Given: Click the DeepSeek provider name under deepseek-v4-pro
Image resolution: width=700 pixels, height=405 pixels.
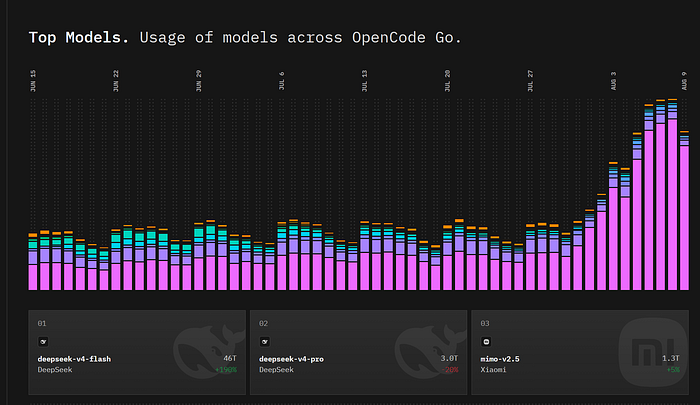Looking at the screenshot, I should point(276,370).
